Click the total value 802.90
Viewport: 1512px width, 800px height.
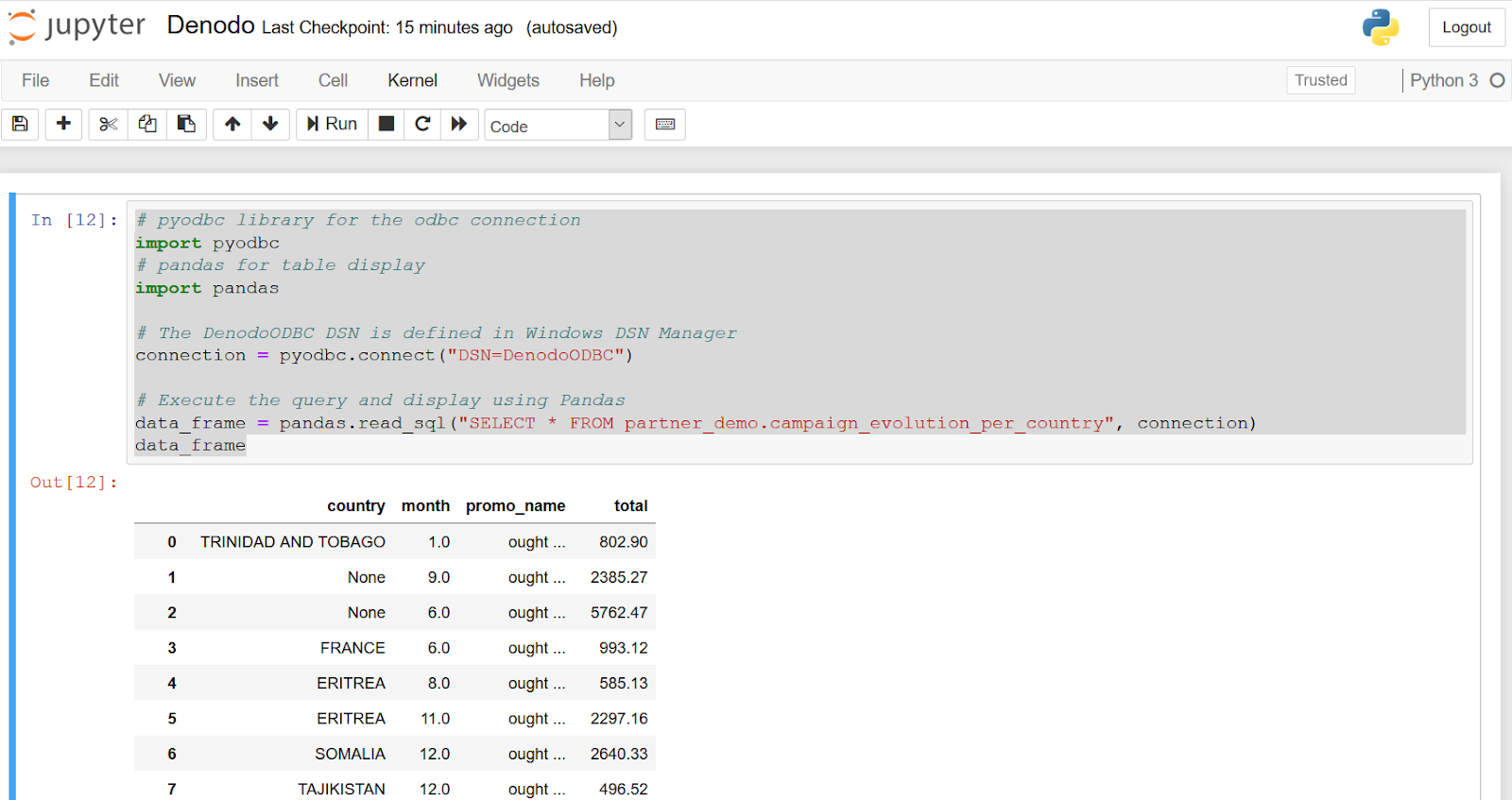624,542
